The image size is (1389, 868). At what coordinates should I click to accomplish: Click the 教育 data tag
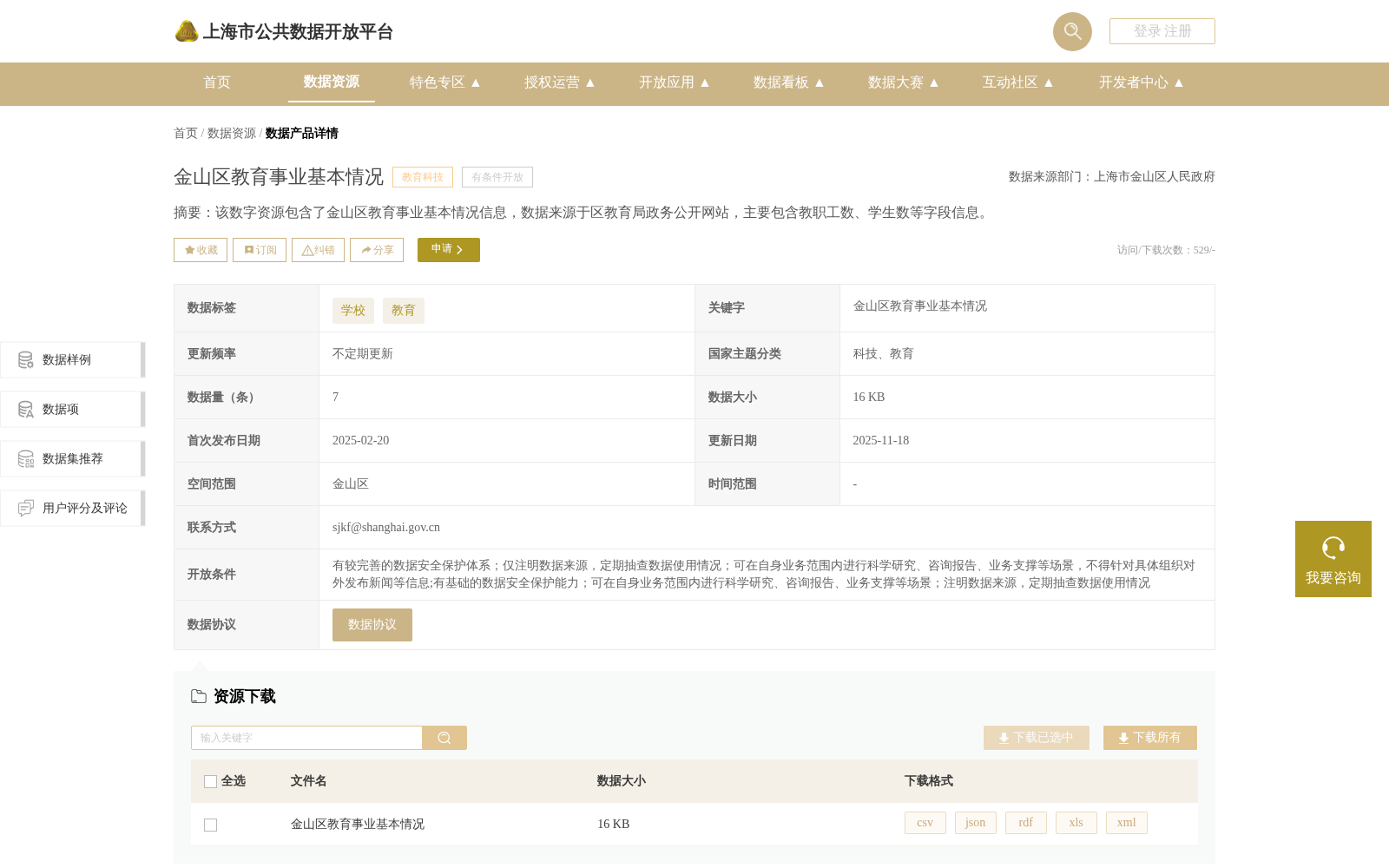click(x=404, y=311)
